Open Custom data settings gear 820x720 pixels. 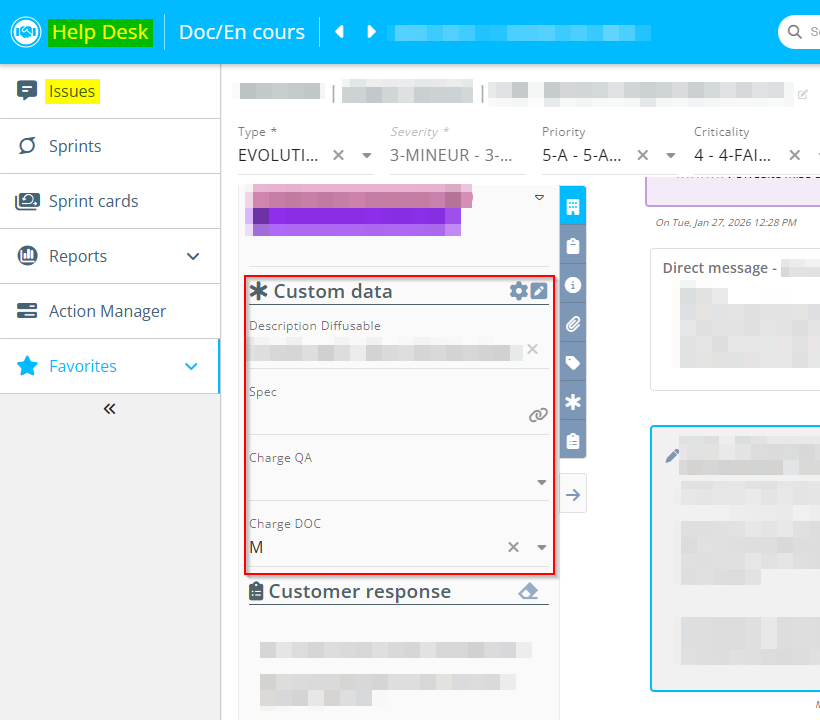click(x=518, y=291)
